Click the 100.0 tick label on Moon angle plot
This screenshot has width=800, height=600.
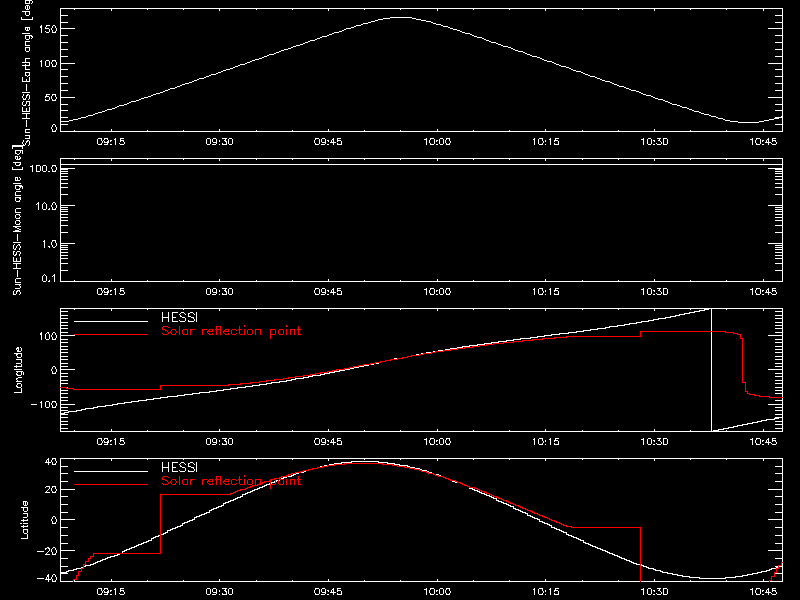click(43, 168)
